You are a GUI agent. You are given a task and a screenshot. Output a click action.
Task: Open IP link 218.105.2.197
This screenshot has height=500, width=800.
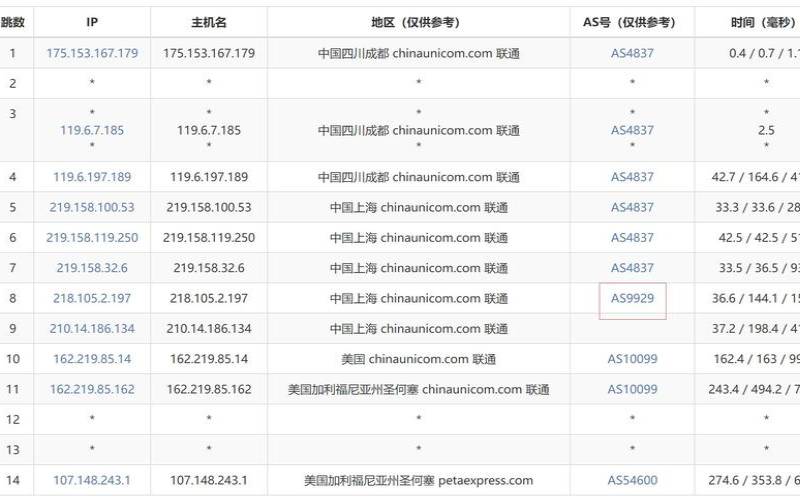pos(92,298)
